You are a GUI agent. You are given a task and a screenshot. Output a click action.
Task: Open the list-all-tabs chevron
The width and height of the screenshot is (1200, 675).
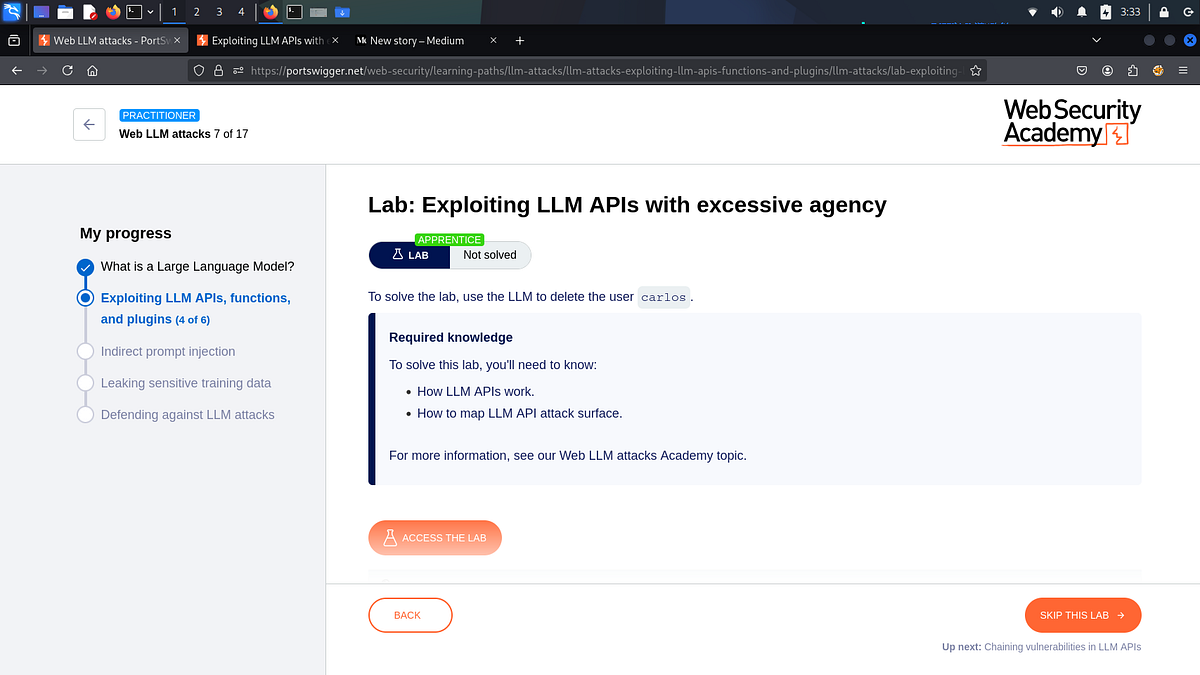(1096, 40)
